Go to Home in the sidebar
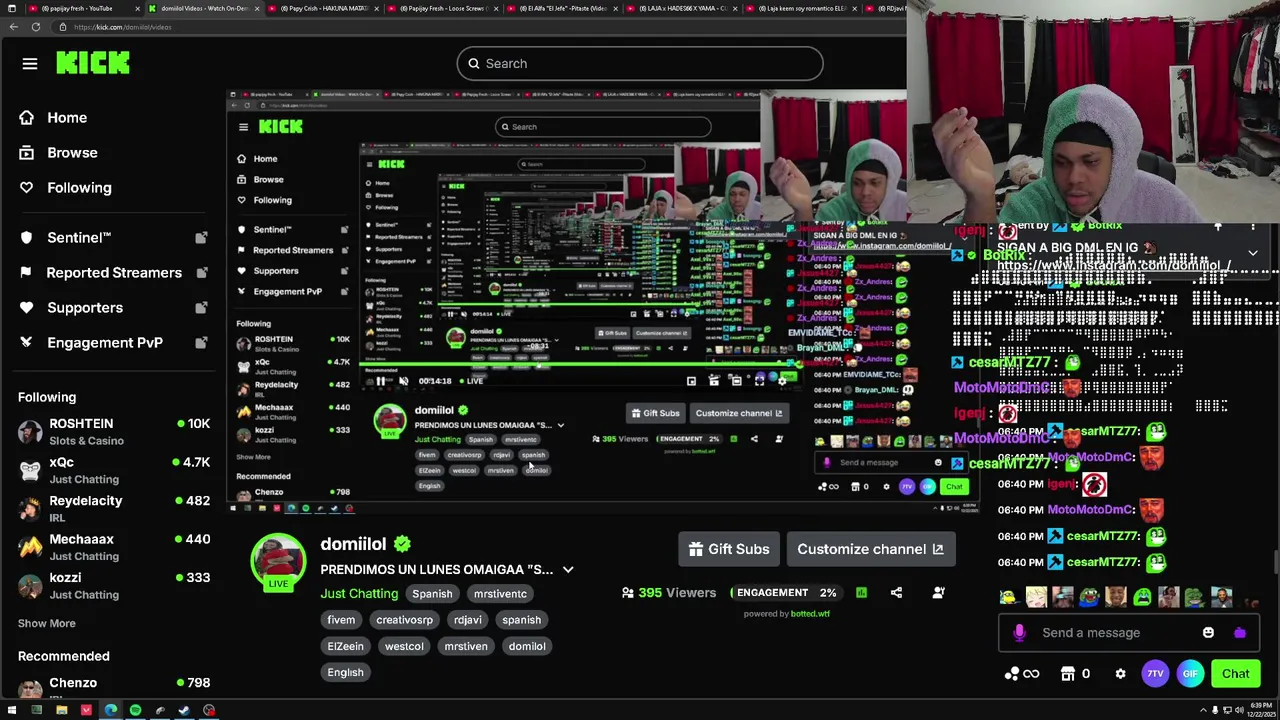Image resolution: width=1280 pixels, height=720 pixels. (x=67, y=117)
